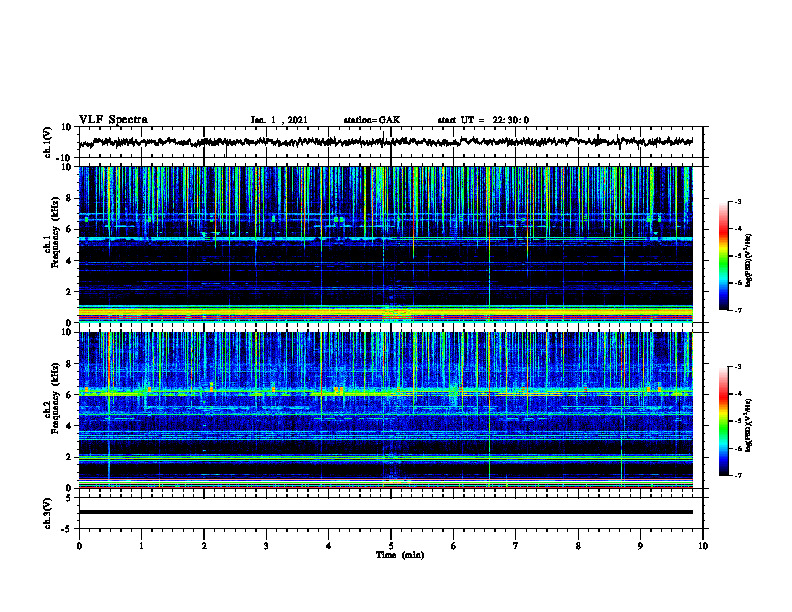
Task: Select the date text "Jan. 1, 2021"
Action: [x=279, y=120]
